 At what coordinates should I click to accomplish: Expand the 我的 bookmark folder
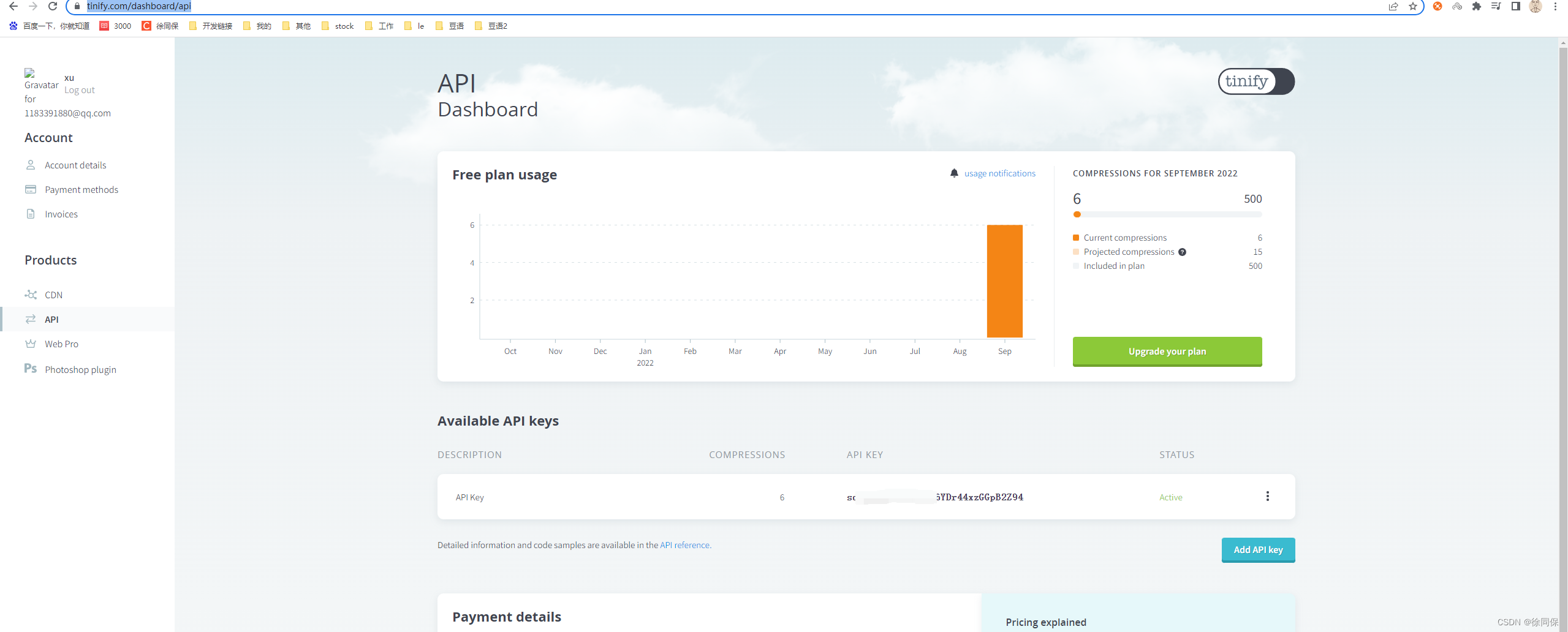[257, 26]
